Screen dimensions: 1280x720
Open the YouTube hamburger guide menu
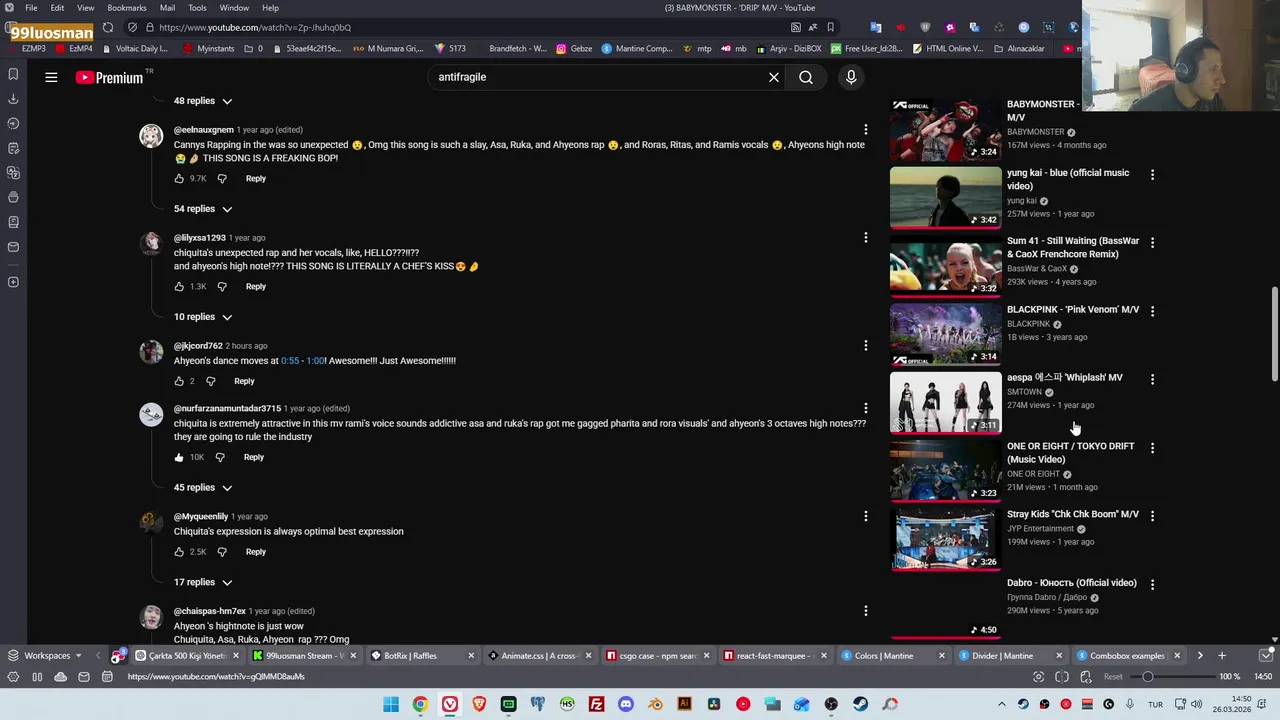pos(51,77)
